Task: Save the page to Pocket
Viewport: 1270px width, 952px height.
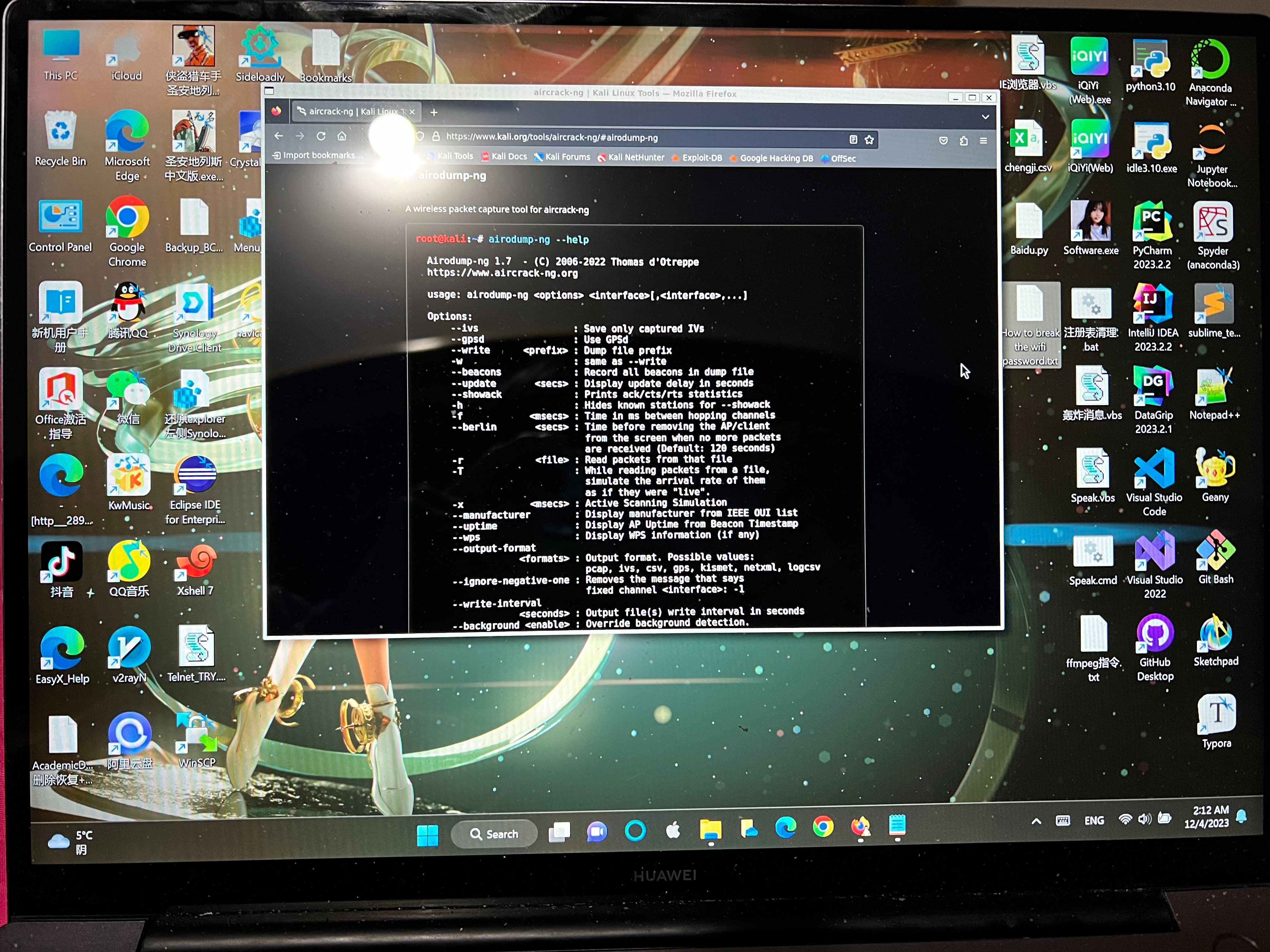Action: click(943, 141)
